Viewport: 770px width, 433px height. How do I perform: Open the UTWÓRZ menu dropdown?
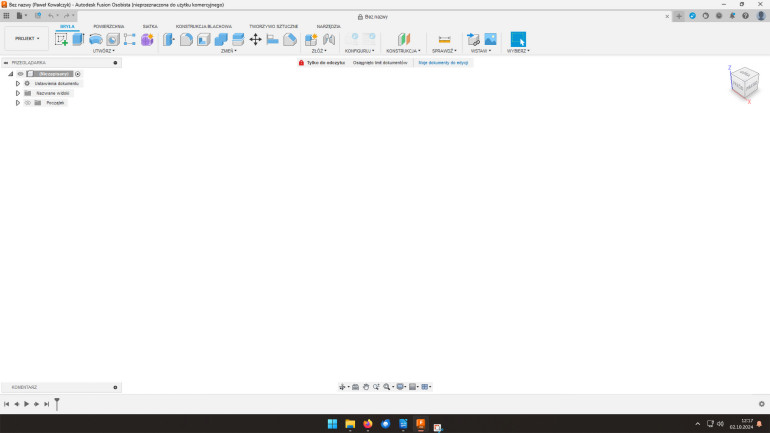pos(103,50)
